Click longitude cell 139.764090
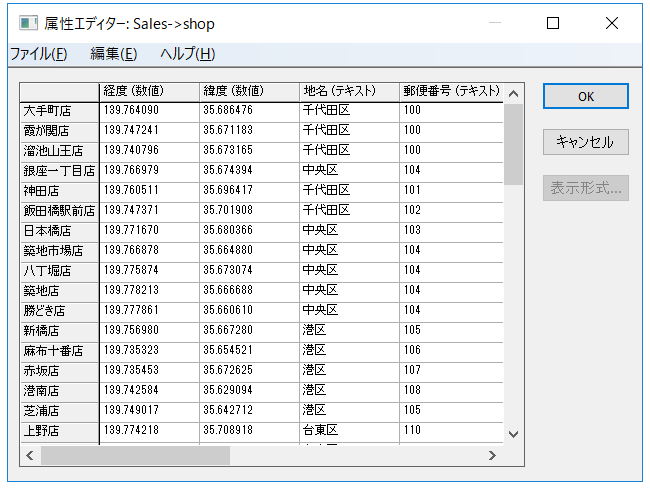The width and height of the screenshot is (650, 489). pyautogui.click(x=149, y=112)
